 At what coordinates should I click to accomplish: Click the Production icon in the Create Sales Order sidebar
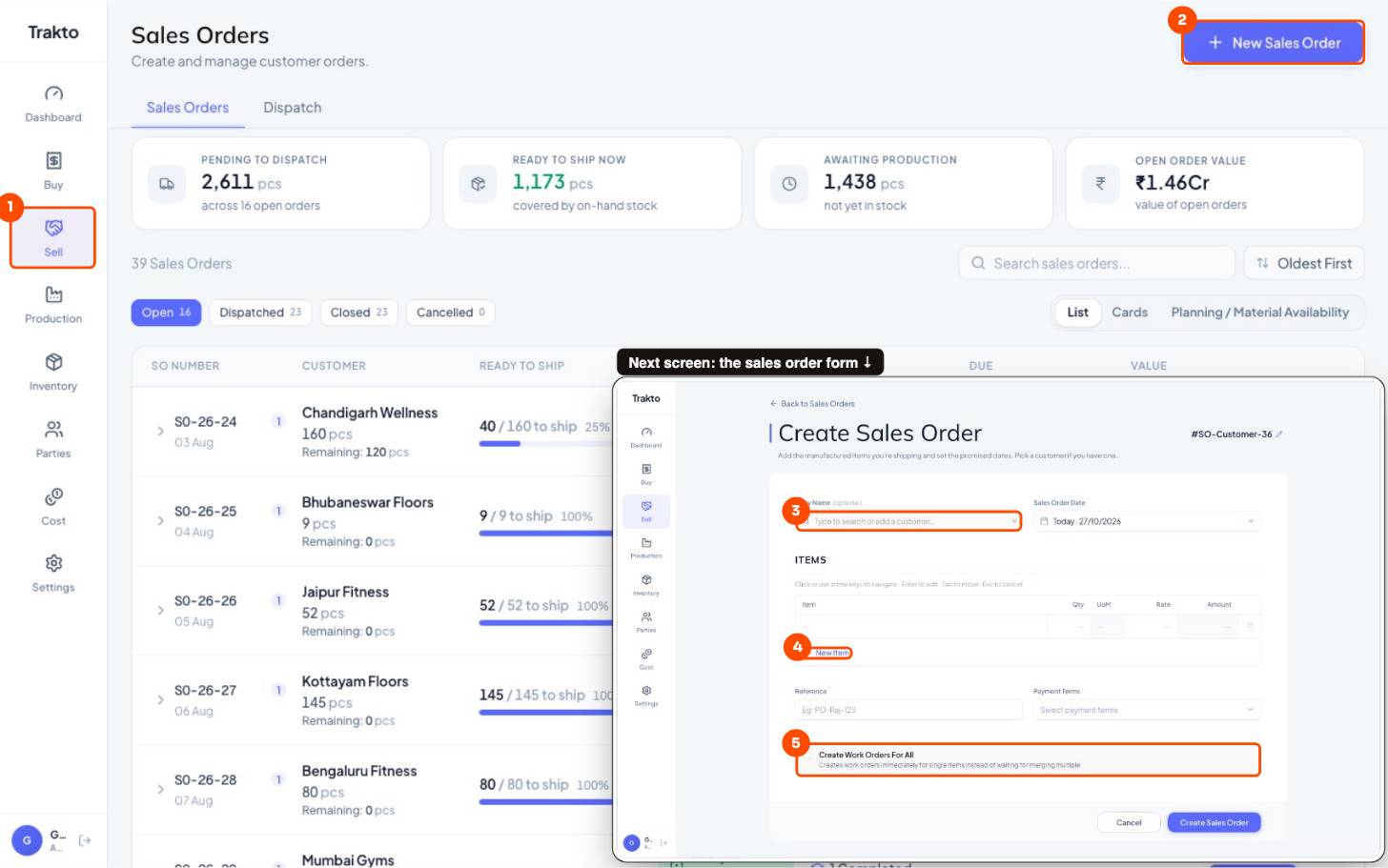click(x=646, y=543)
